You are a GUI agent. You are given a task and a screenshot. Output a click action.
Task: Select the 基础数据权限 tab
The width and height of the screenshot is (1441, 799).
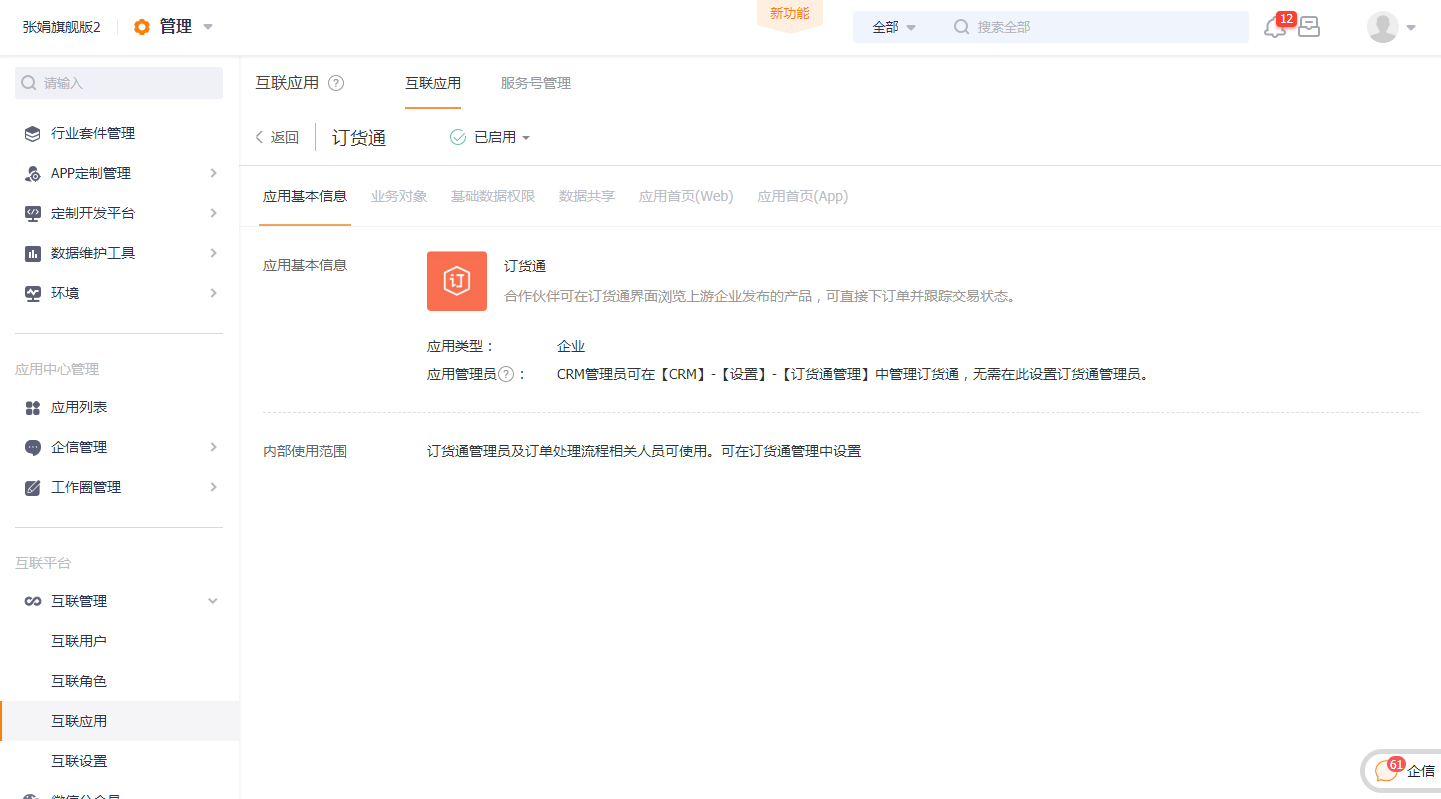493,196
